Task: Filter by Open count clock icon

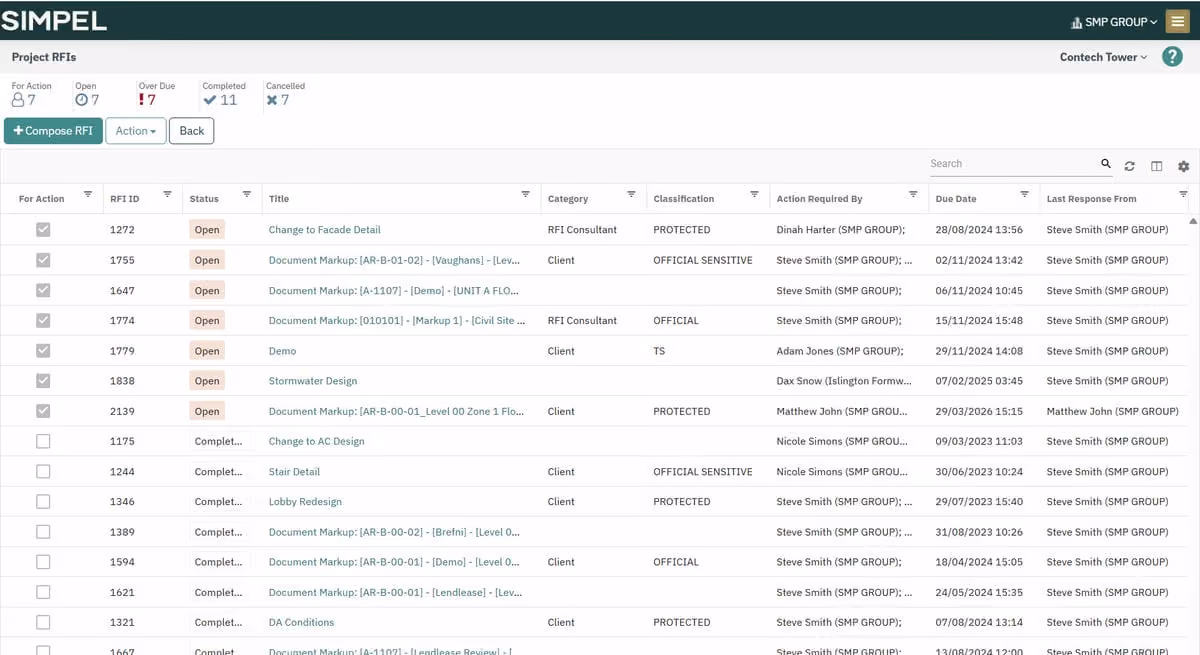Action: tap(81, 100)
